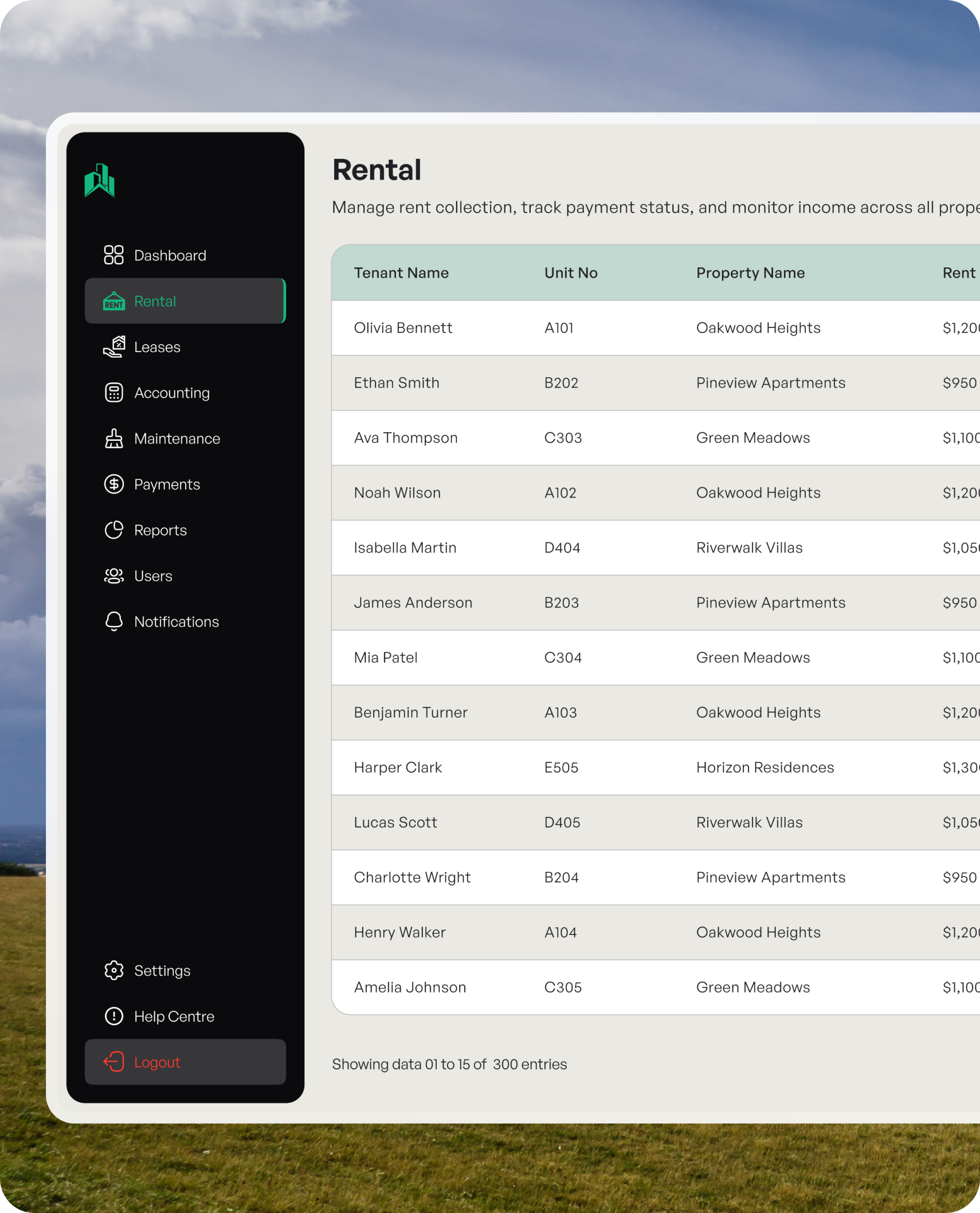Click Horizon Residences property name
Image resolution: width=980 pixels, height=1213 pixels.
tap(765, 768)
